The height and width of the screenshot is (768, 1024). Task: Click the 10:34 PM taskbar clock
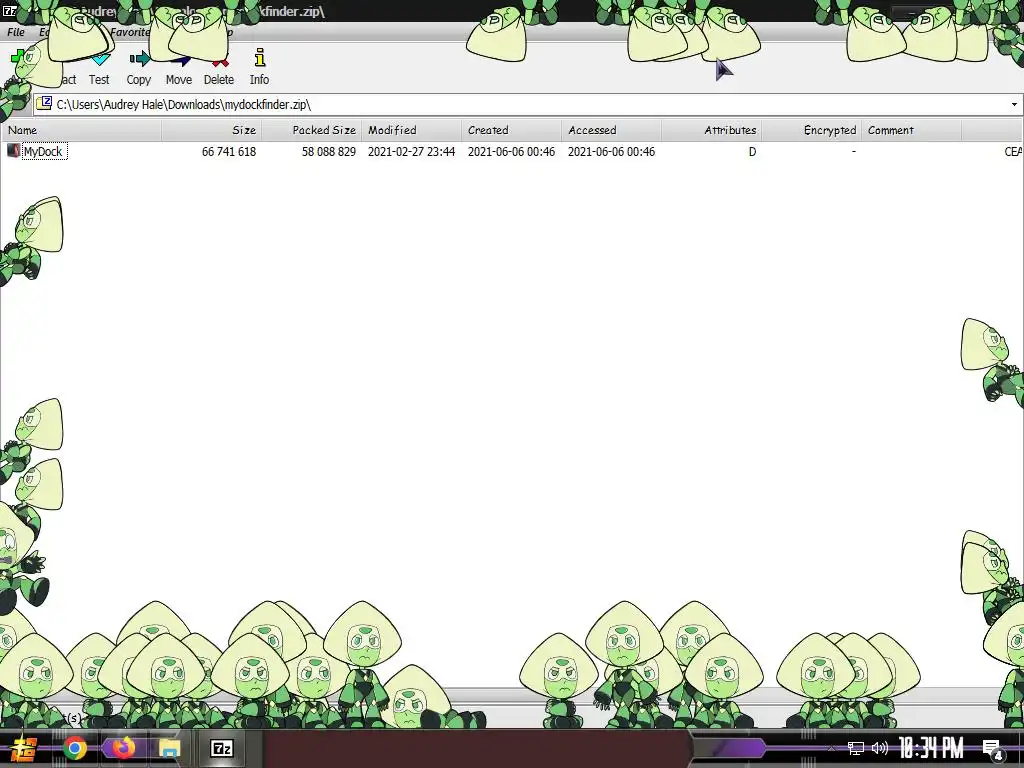[x=931, y=748]
